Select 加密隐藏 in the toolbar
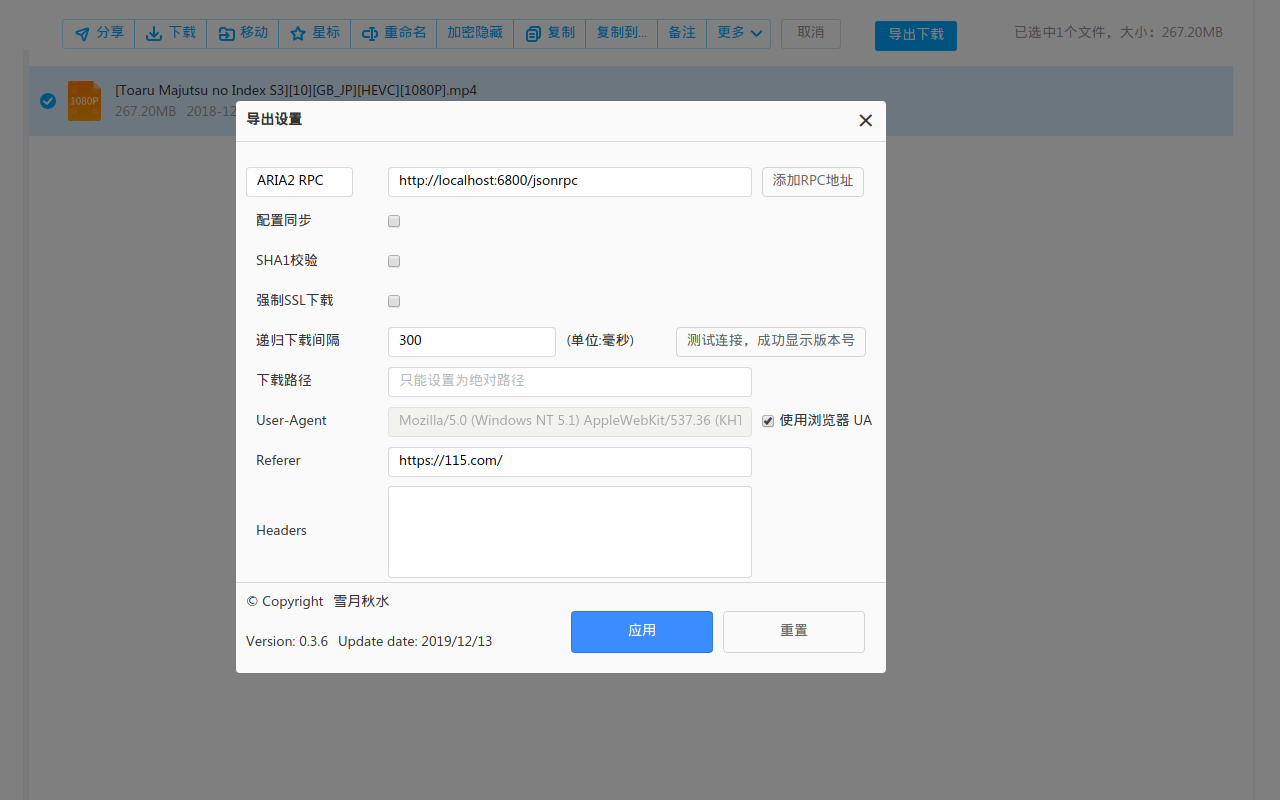The width and height of the screenshot is (1280, 800). click(x=475, y=33)
